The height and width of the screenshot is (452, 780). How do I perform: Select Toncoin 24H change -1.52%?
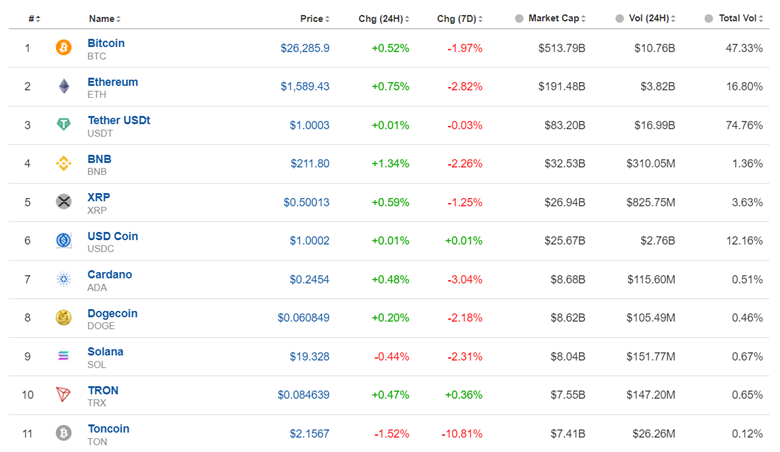tap(392, 434)
